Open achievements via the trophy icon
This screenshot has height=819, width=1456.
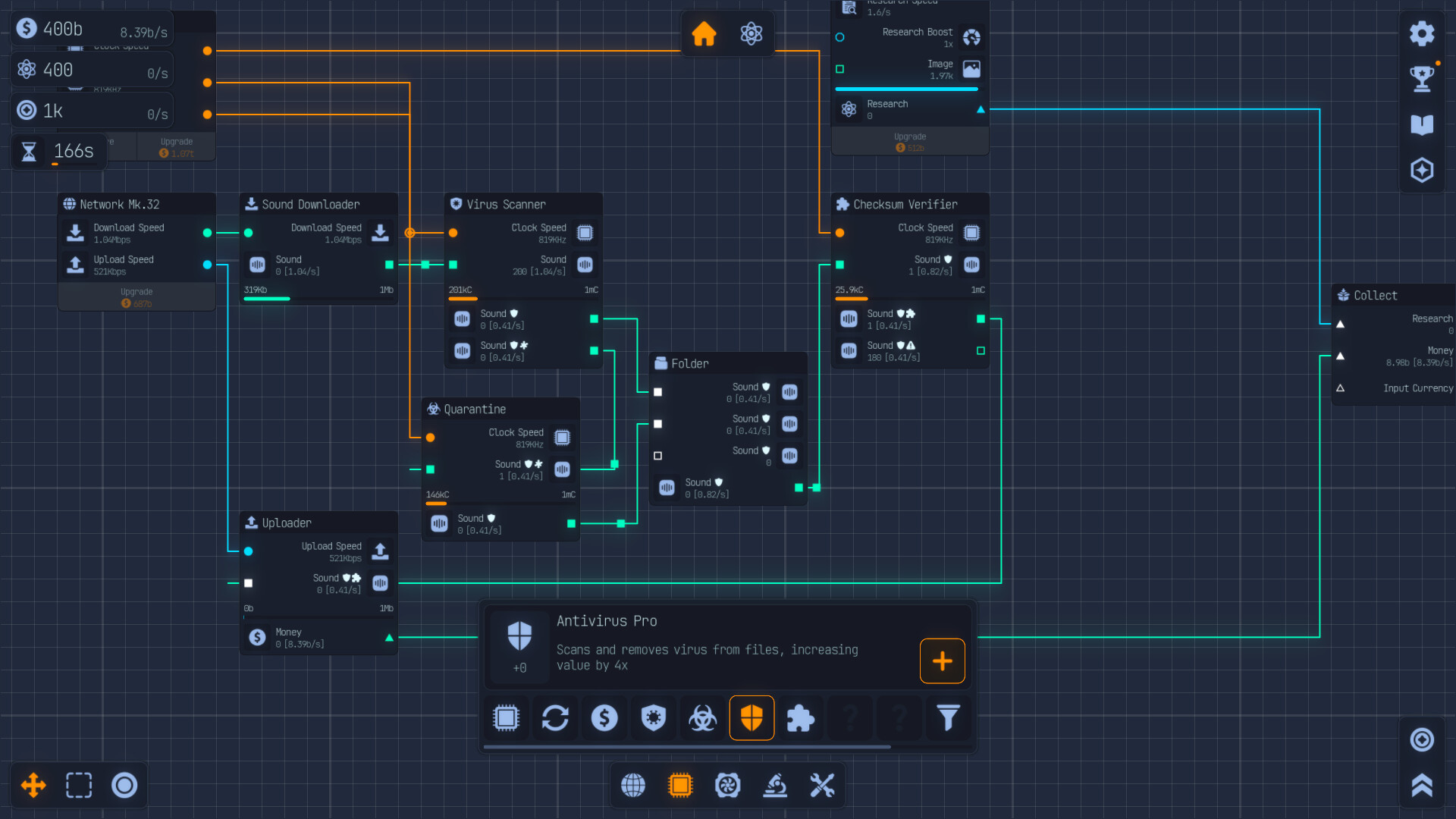click(1422, 77)
